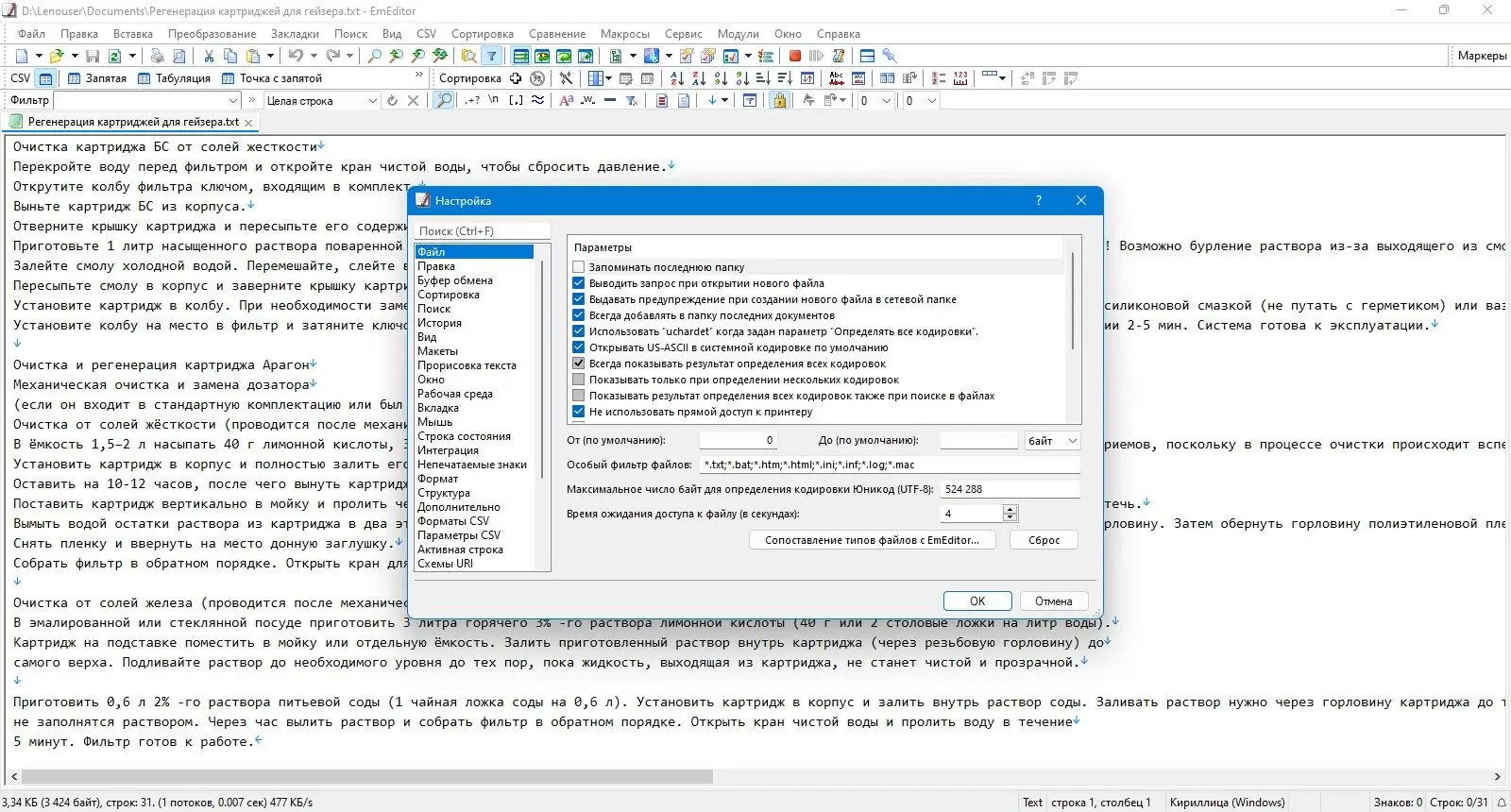The width and height of the screenshot is (1511, 812).
Task: Open the Paste options dropdown arrow
Action: pyautogui.click(x=270, y=56)
